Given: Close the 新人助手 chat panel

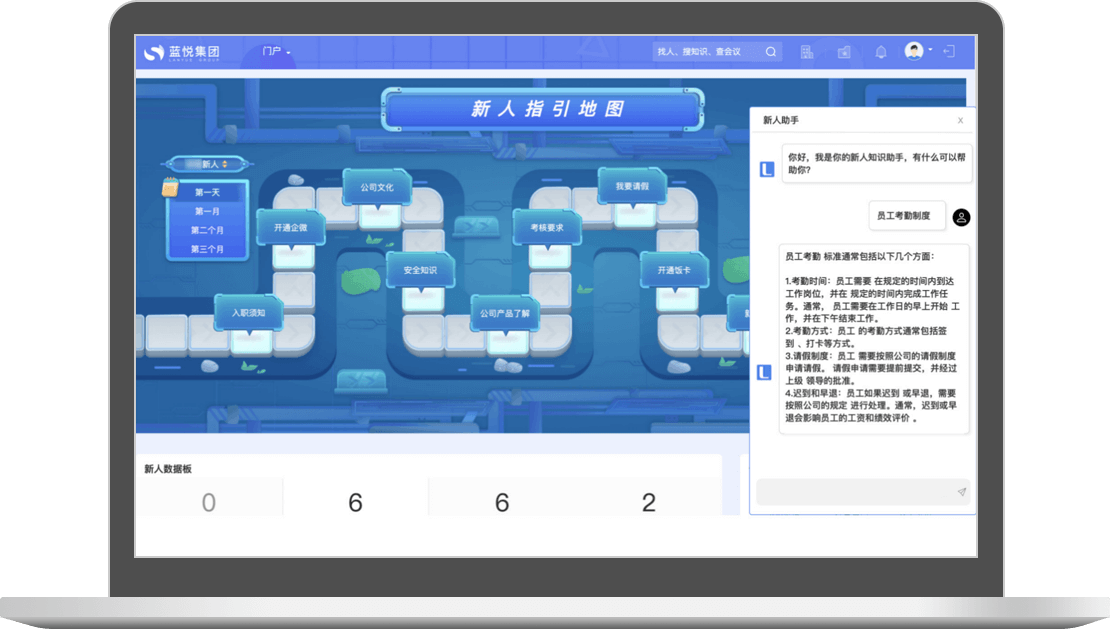Looking at the screenshot, I should coord(960,120).
